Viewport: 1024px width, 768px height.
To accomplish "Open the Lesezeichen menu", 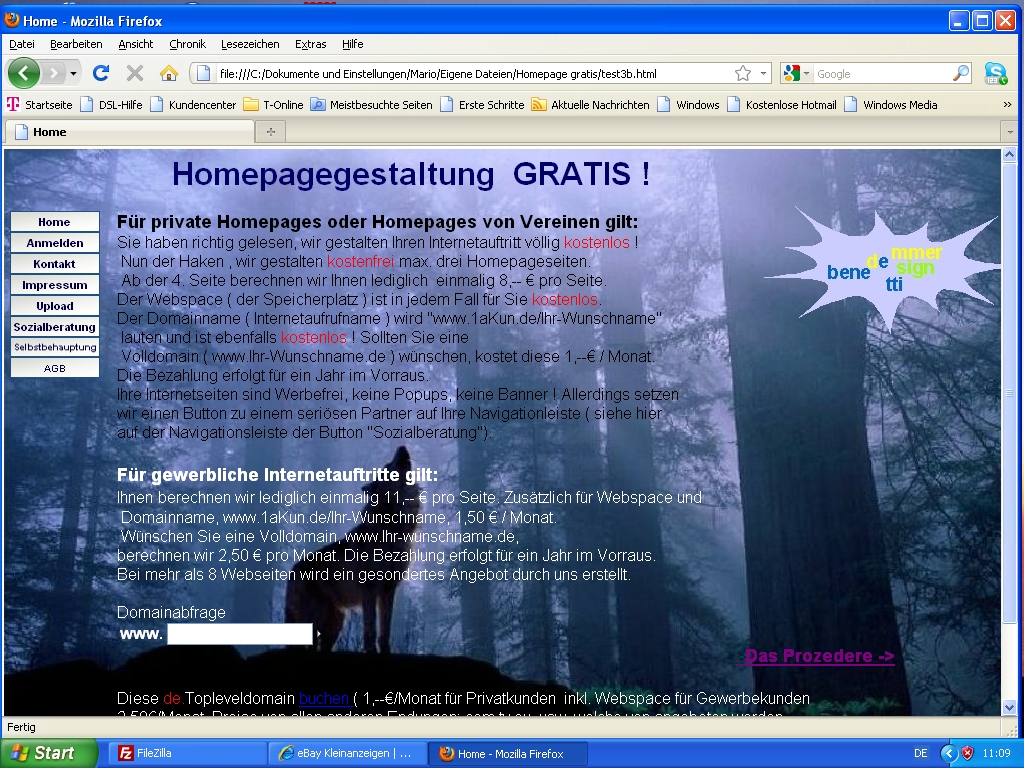I will [x=250, y=44].
